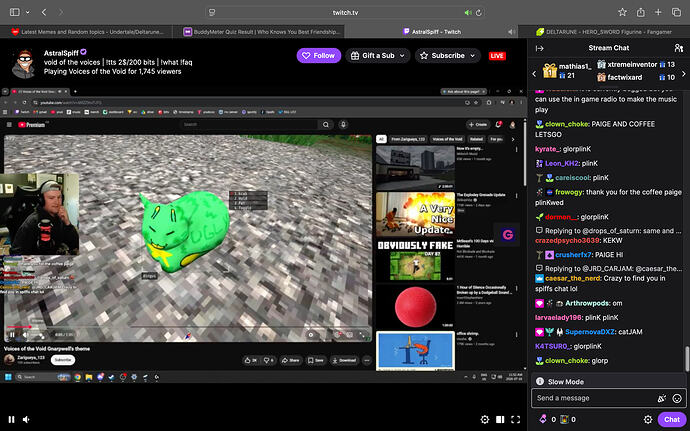
Task: Open the emote picker in message box
Action: [x=677, y=398]
